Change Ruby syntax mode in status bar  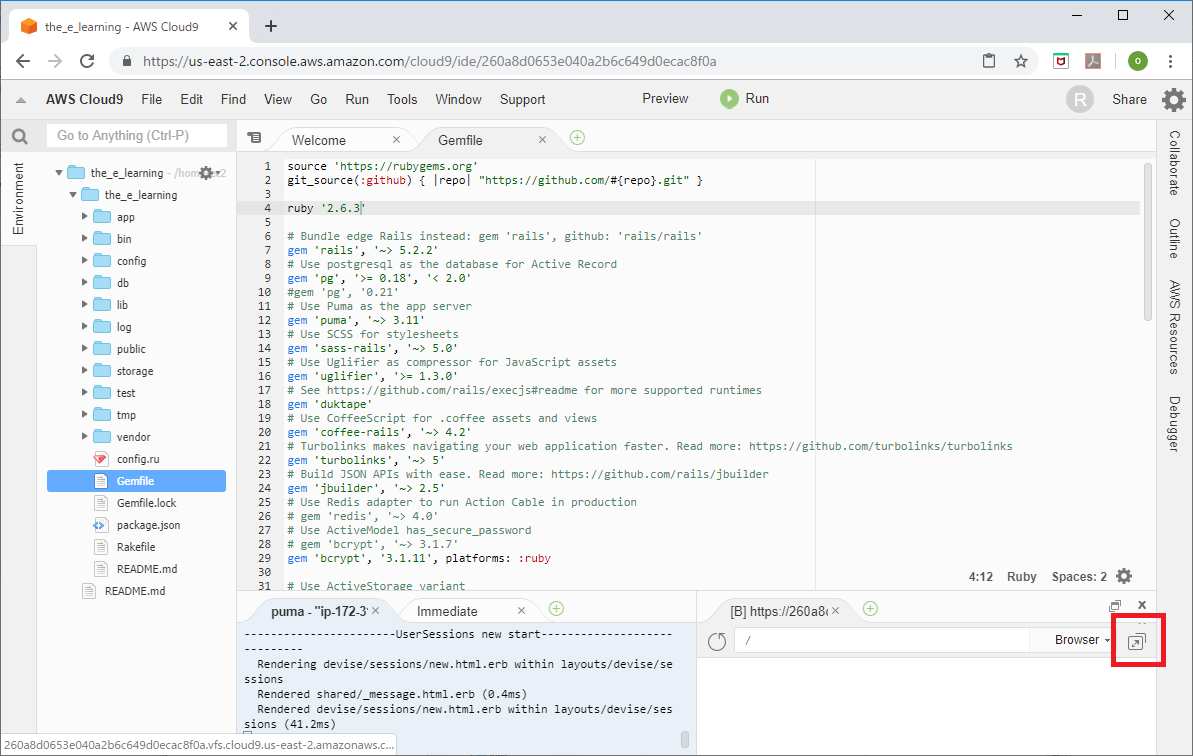[x=1021, y=577]
